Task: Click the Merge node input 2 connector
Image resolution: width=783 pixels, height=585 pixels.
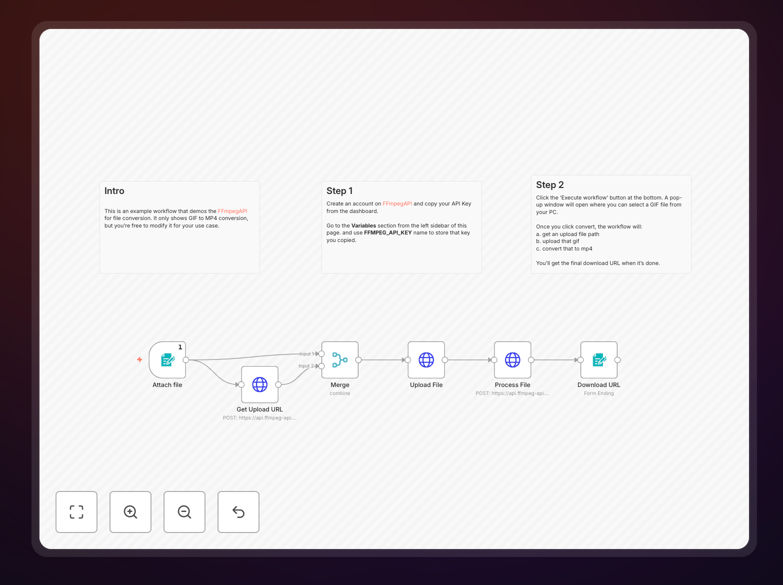Action: point(322,366)
